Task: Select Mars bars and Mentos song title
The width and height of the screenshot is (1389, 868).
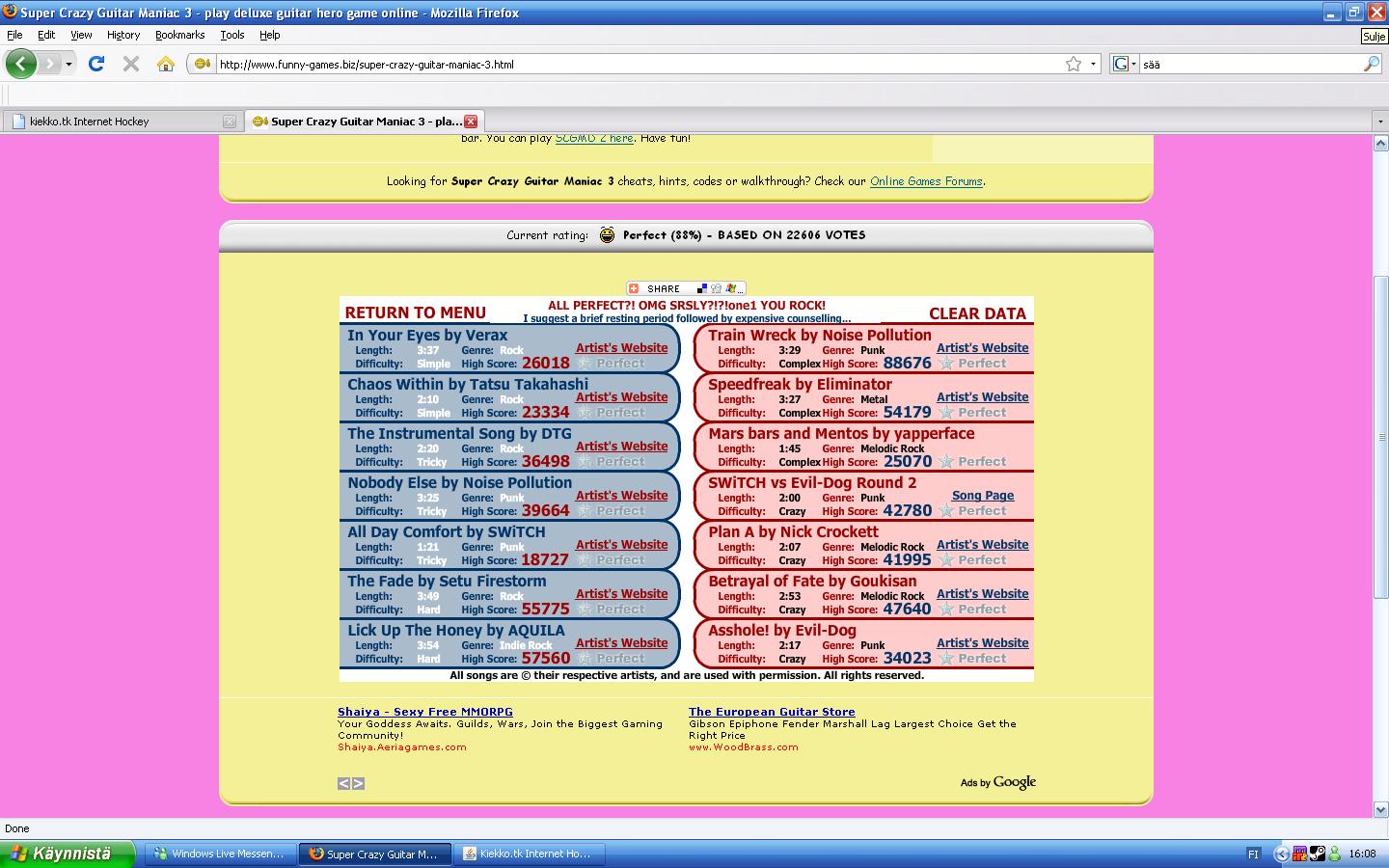Action: (841, 433)
